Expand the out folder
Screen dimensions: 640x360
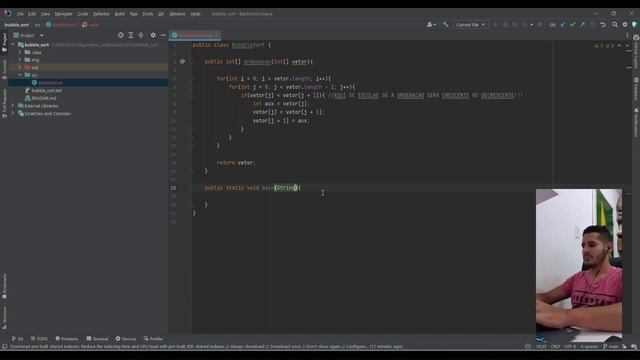pyautogui.click(x=20, y=67)
